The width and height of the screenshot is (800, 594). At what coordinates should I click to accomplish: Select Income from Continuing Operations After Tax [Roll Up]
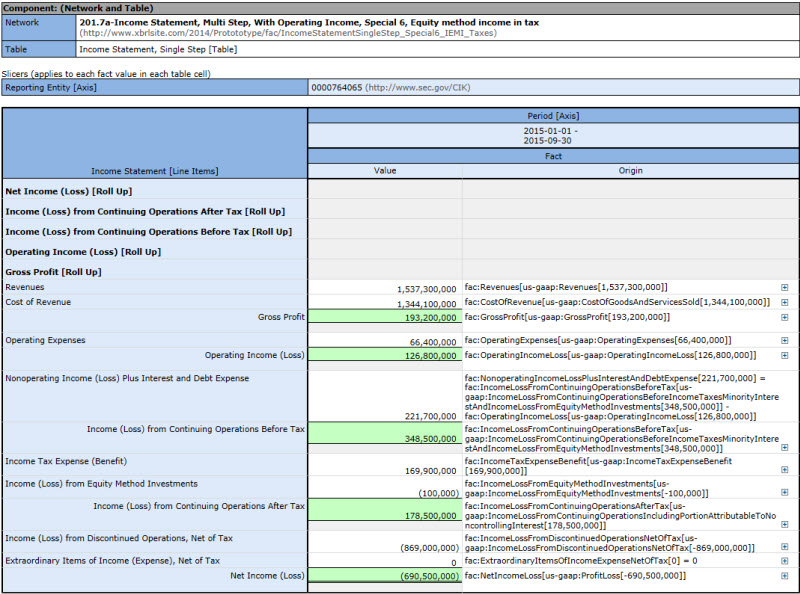pos(145,212)
